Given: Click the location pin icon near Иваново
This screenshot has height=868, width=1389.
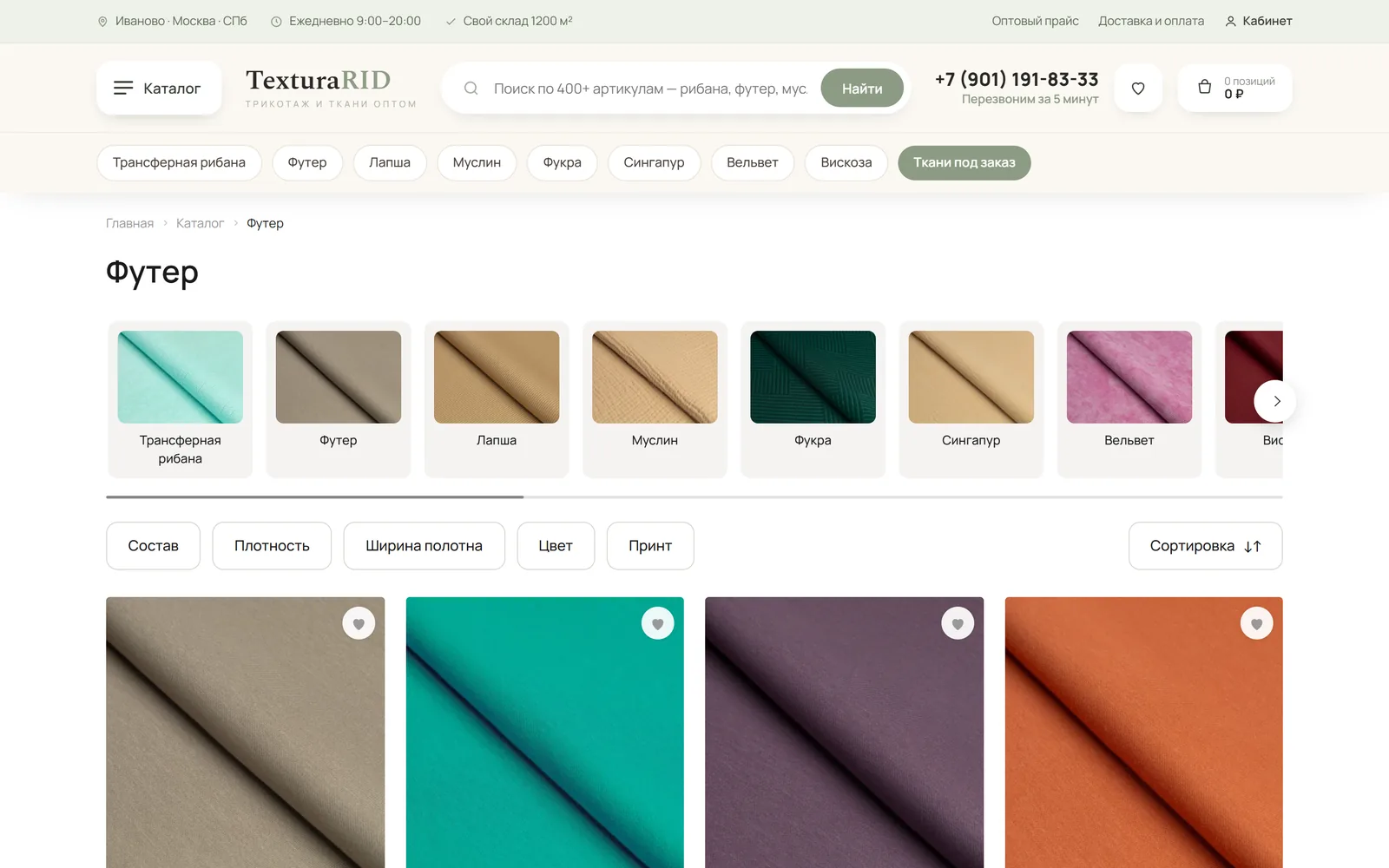Looking at the screenshot, I should [102, 21].
